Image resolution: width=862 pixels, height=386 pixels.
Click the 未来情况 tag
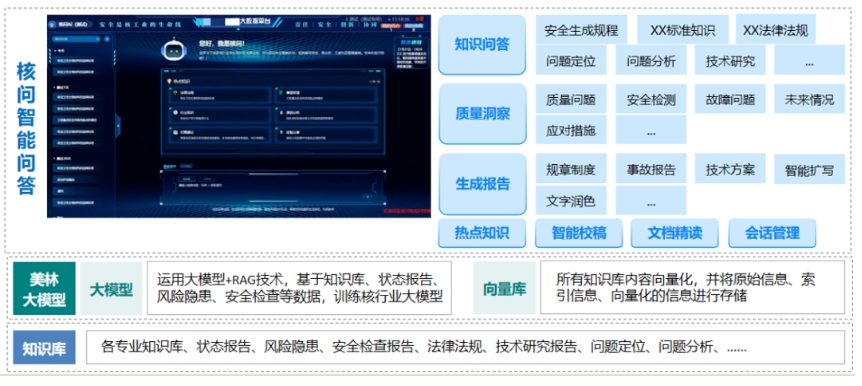coord(809,99)
